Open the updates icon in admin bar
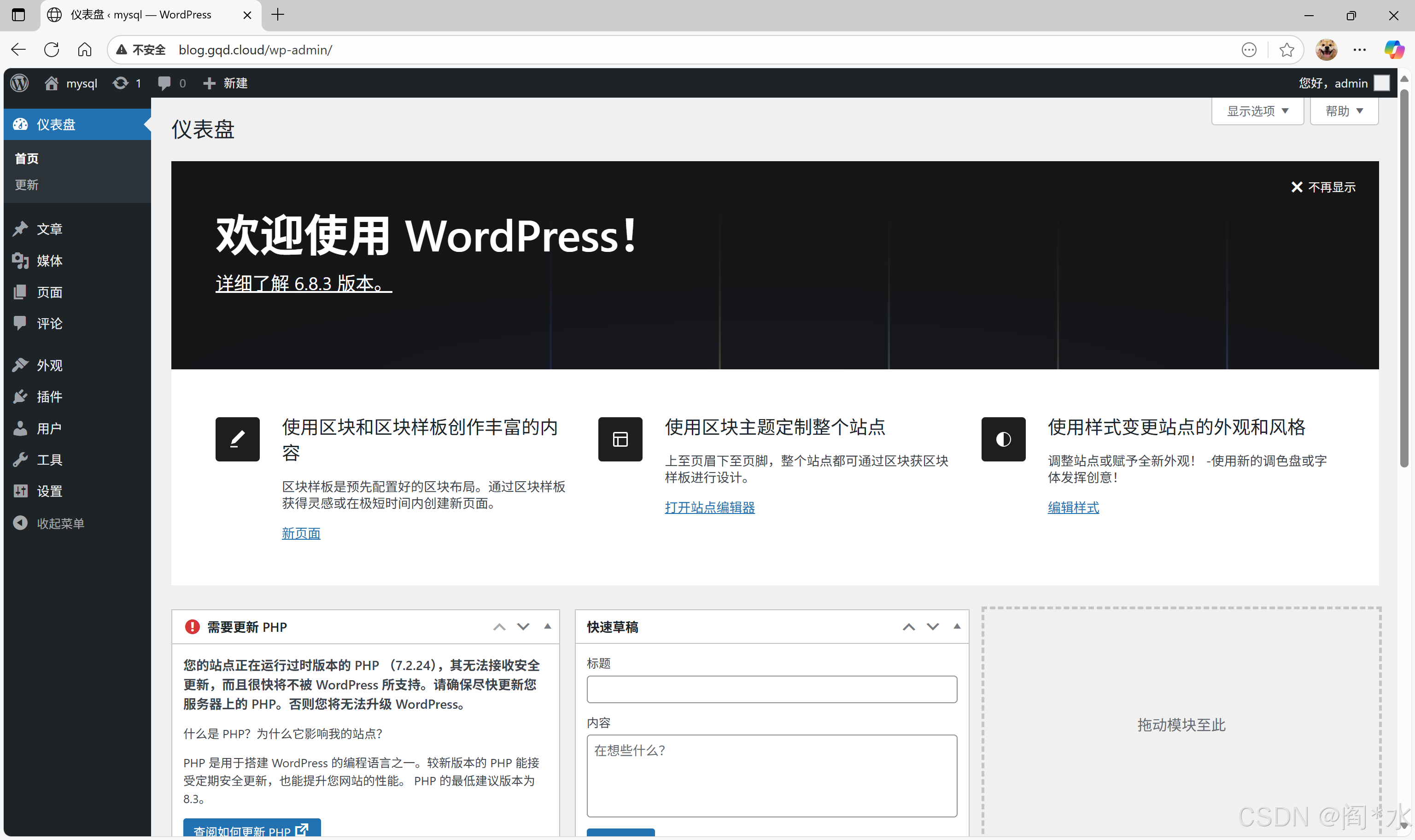The height and width of the screenshot is (840, 1415). pyautogui.click(x=121, y=83)
